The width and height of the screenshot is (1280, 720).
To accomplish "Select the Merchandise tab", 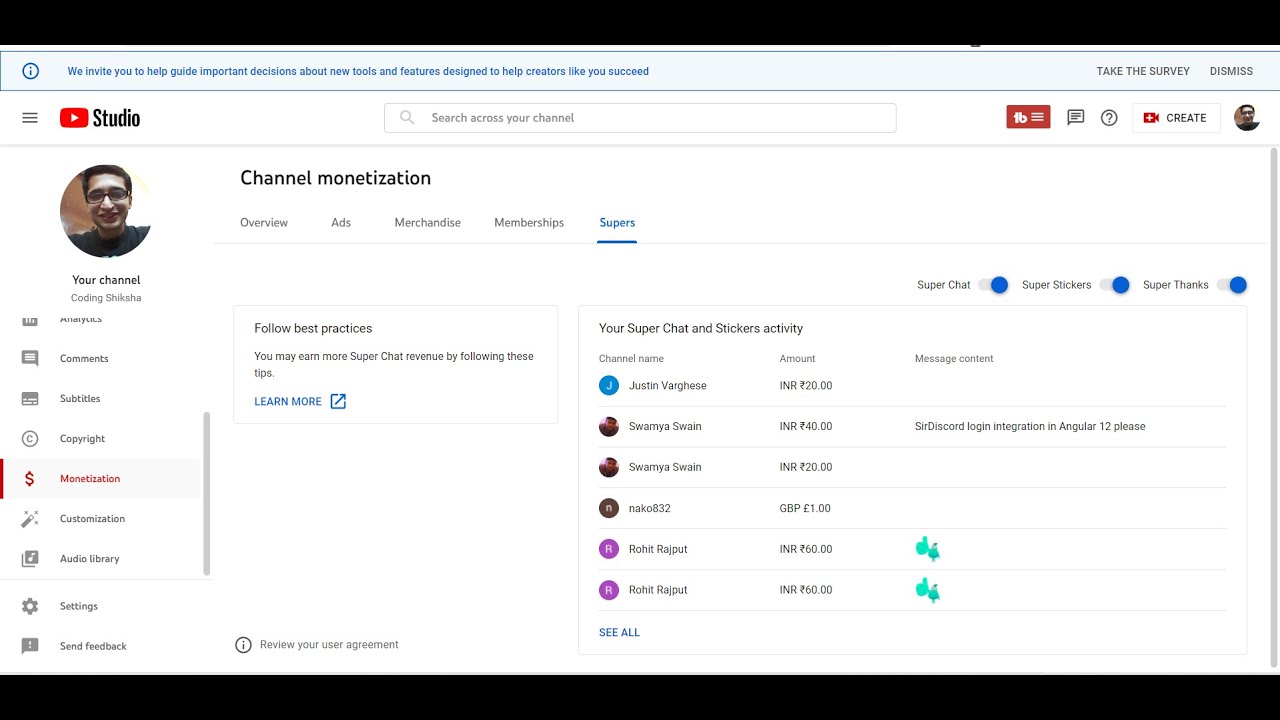I will [x=427, y=223].
